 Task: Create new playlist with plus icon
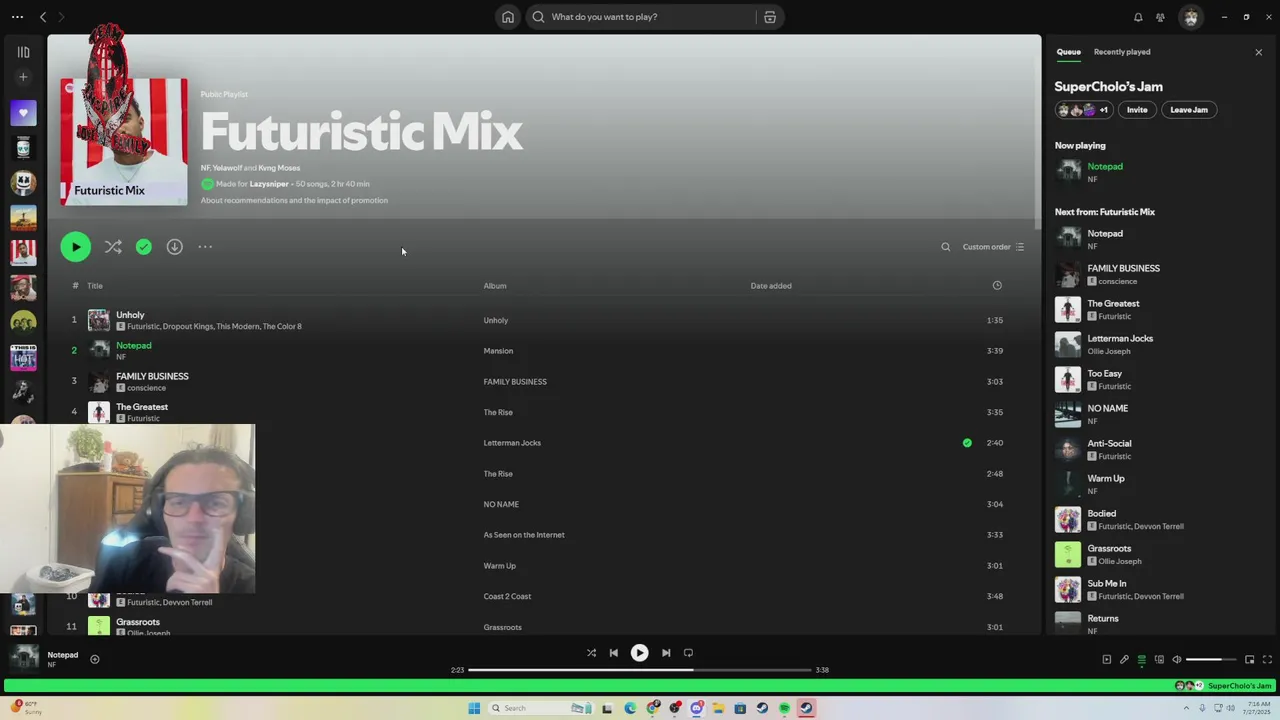click(x=23, y=77)
